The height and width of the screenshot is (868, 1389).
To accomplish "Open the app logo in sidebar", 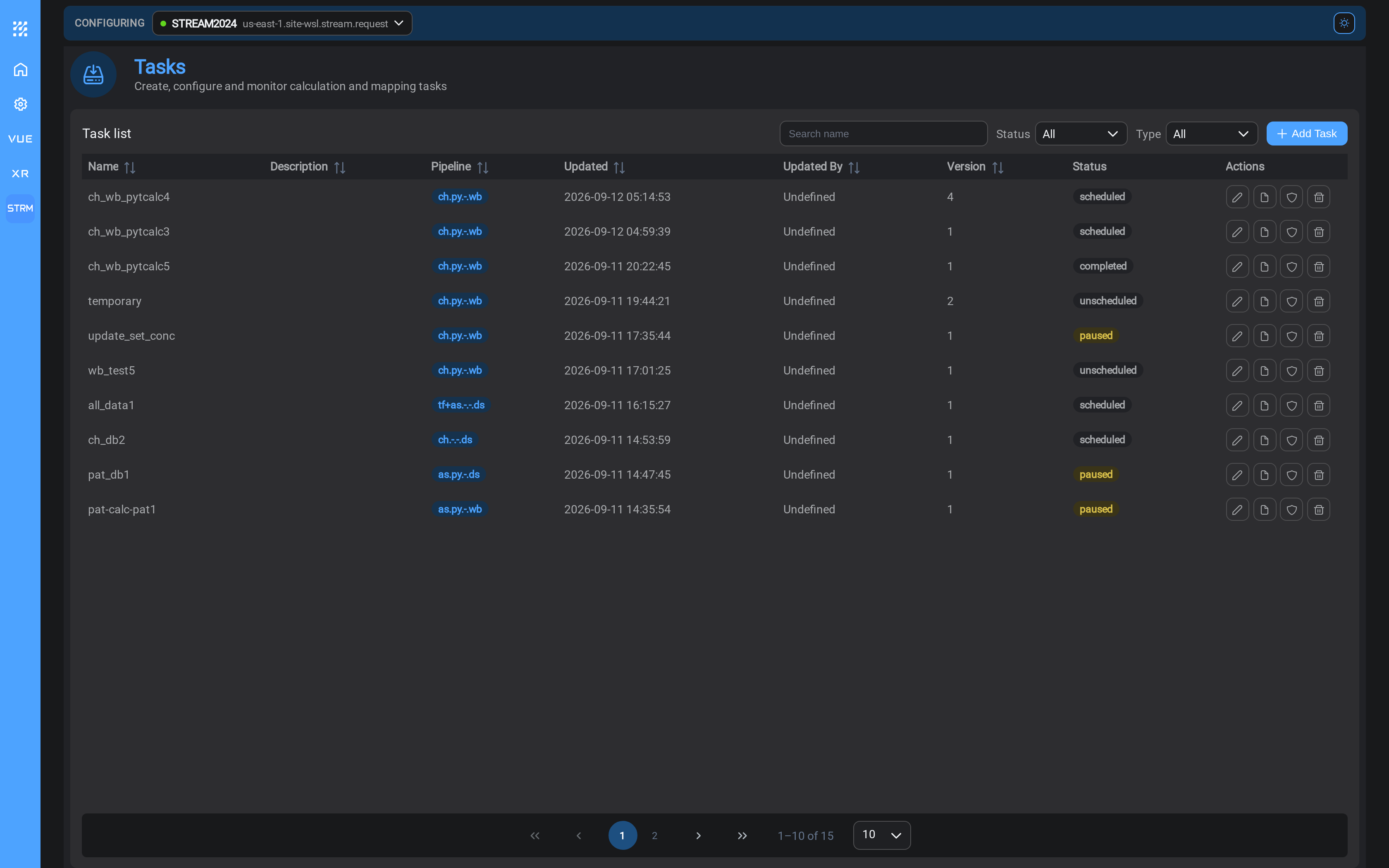I will pyautogui.click(x=20, y=29).
